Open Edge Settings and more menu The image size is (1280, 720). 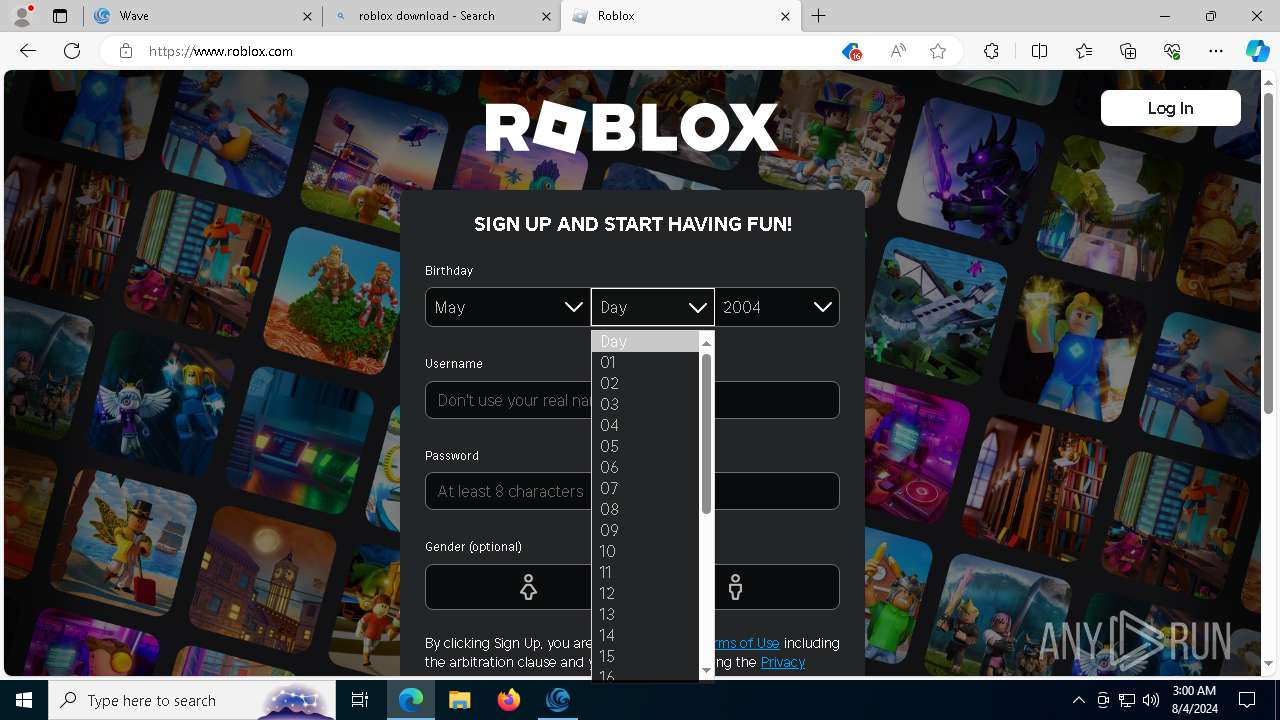(1216, 51)
